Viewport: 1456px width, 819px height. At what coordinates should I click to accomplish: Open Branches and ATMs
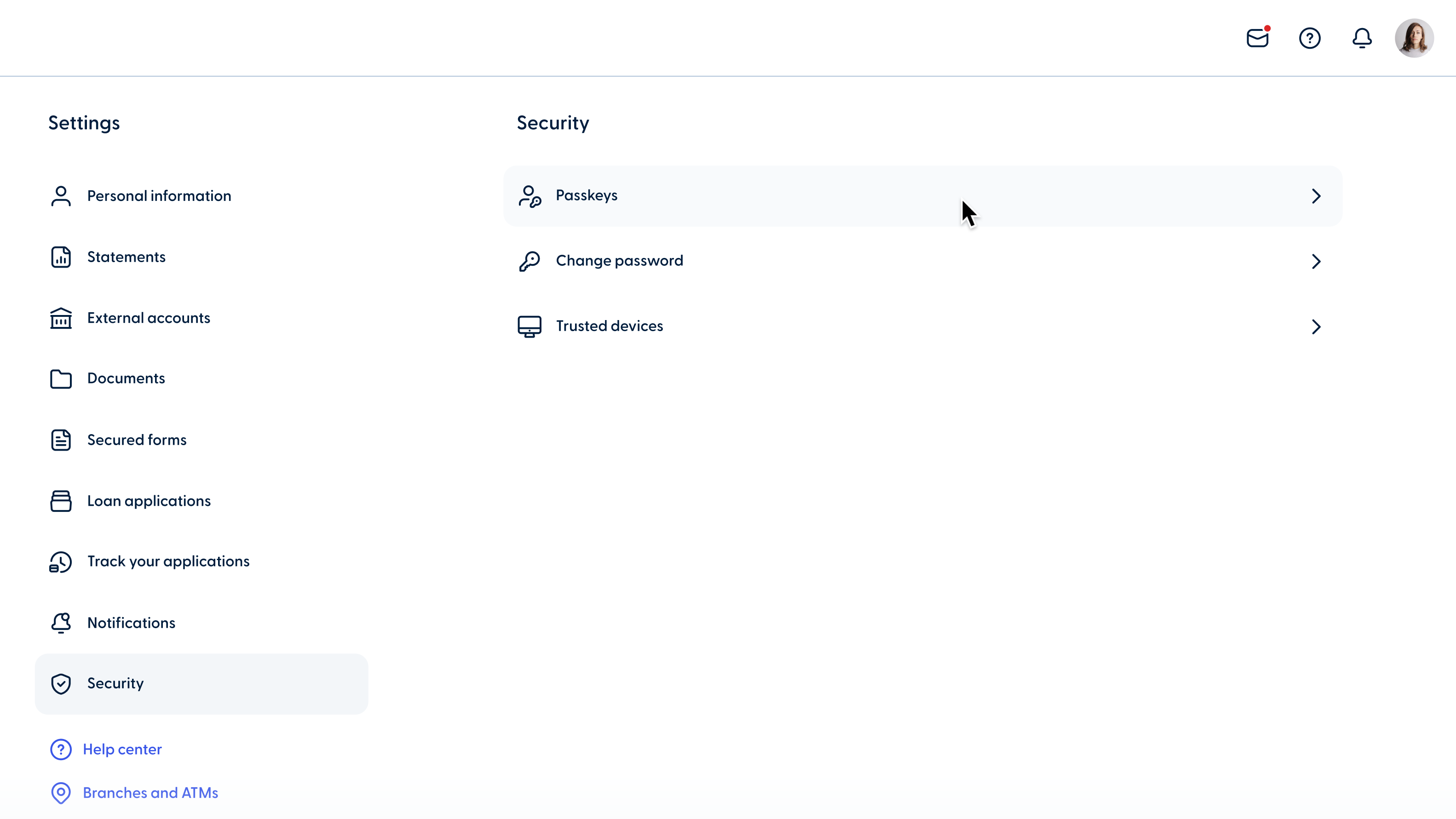150,792
